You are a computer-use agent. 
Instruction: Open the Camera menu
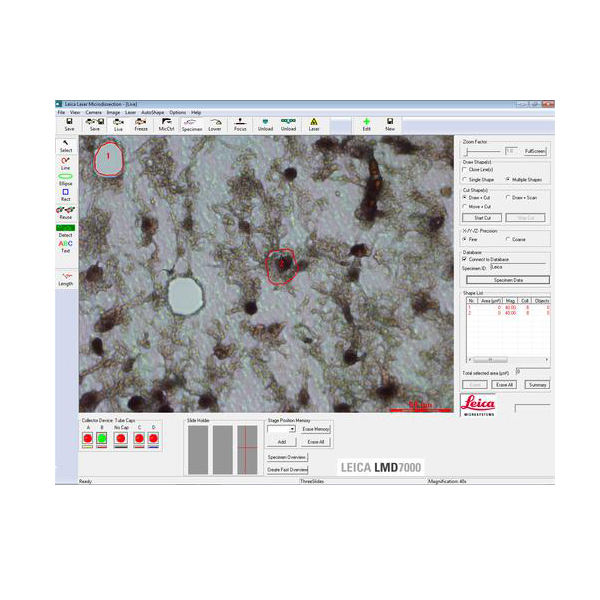tap(93, 112)
